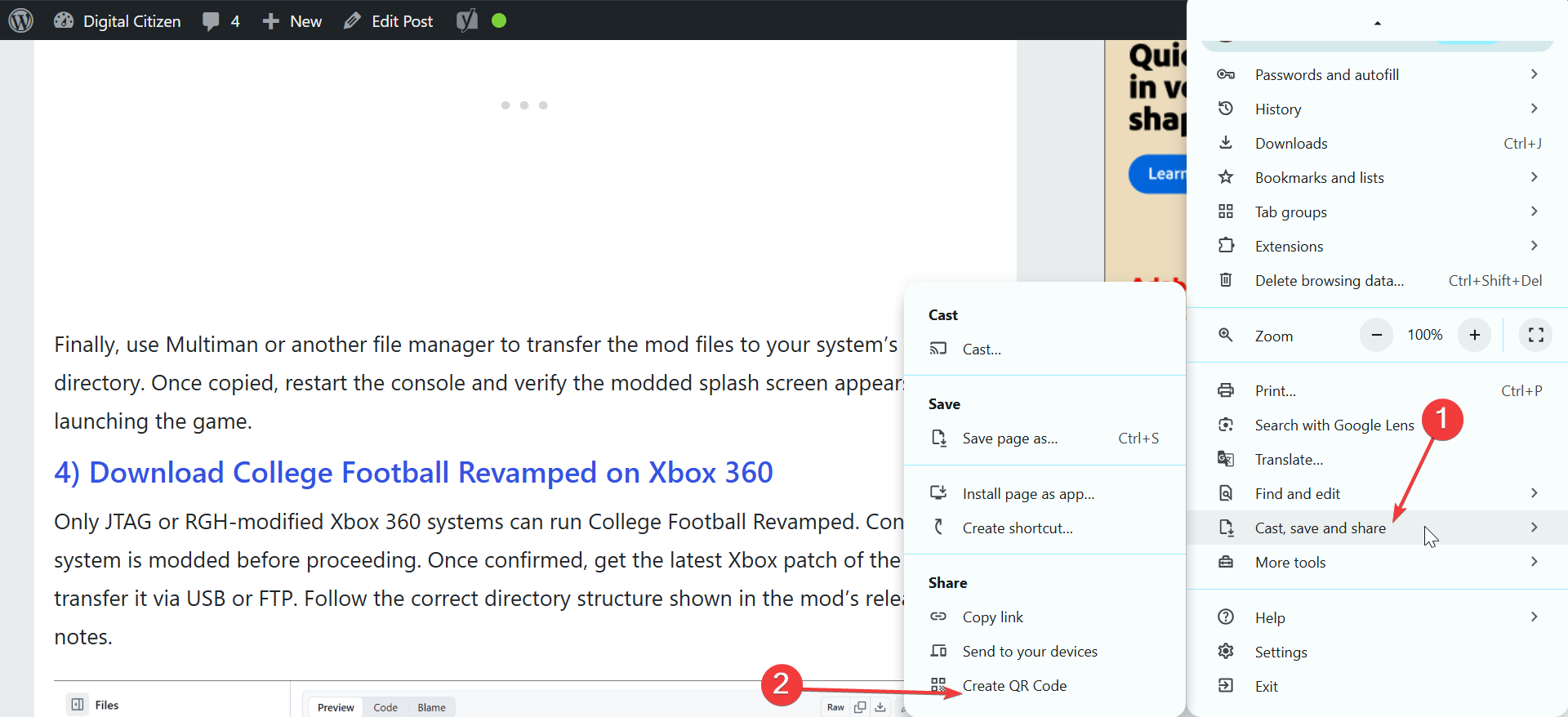Image resolution: width=1568 pixels, height=717 pixels.
Task: Select Create QR Code
Action: click(1014, 686)
